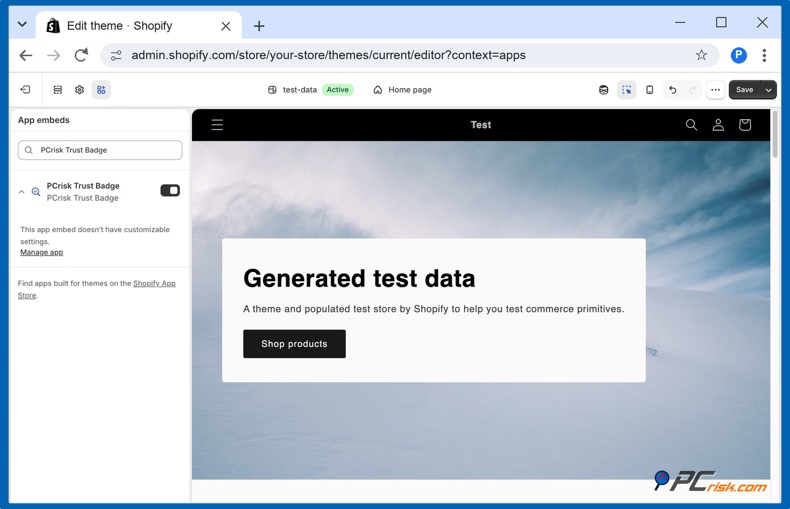Close the Edit theme Shopify tab
The height and width of the screenshot is (509, 790).
point(226,26)
